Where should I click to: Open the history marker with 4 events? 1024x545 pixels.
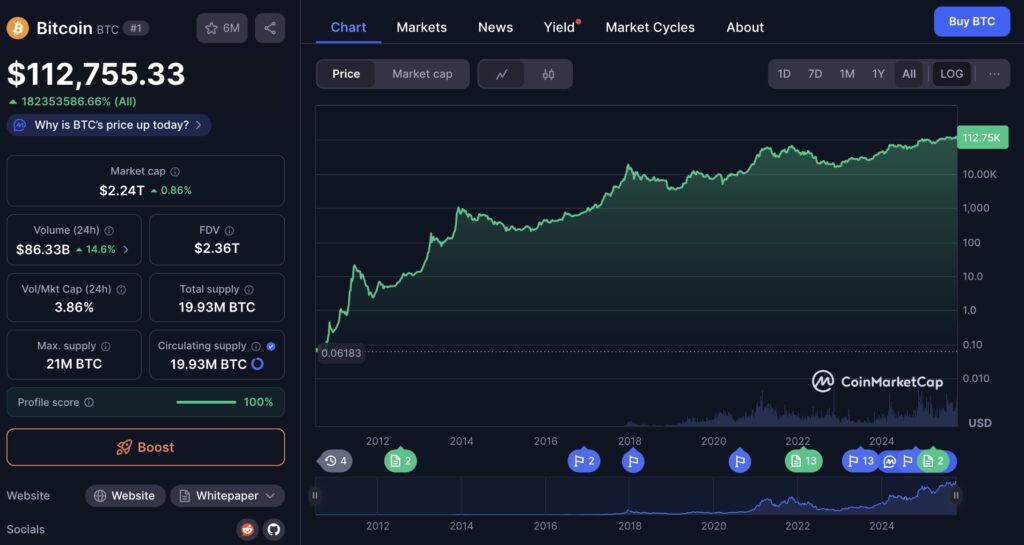point(336,461)
